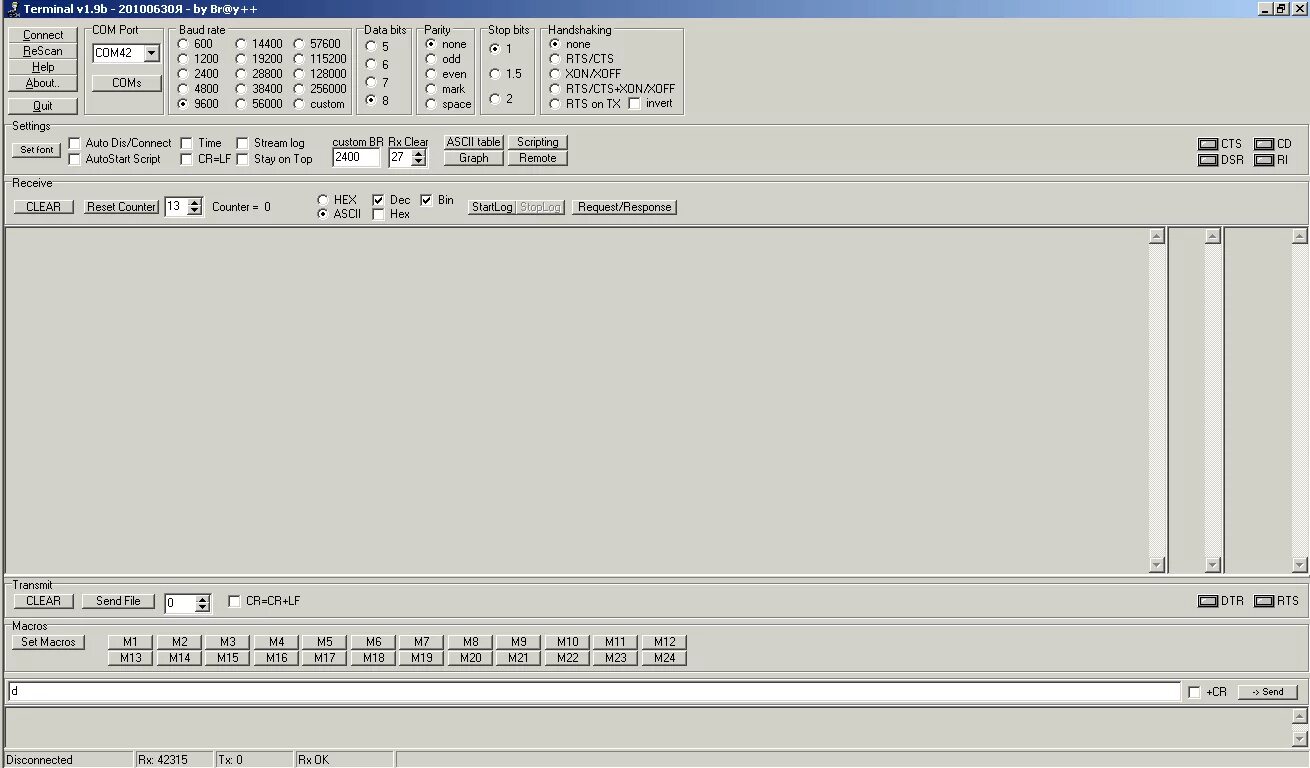
Task: Toggle the CD indicator LED
Action: [x=1264, y=144]
